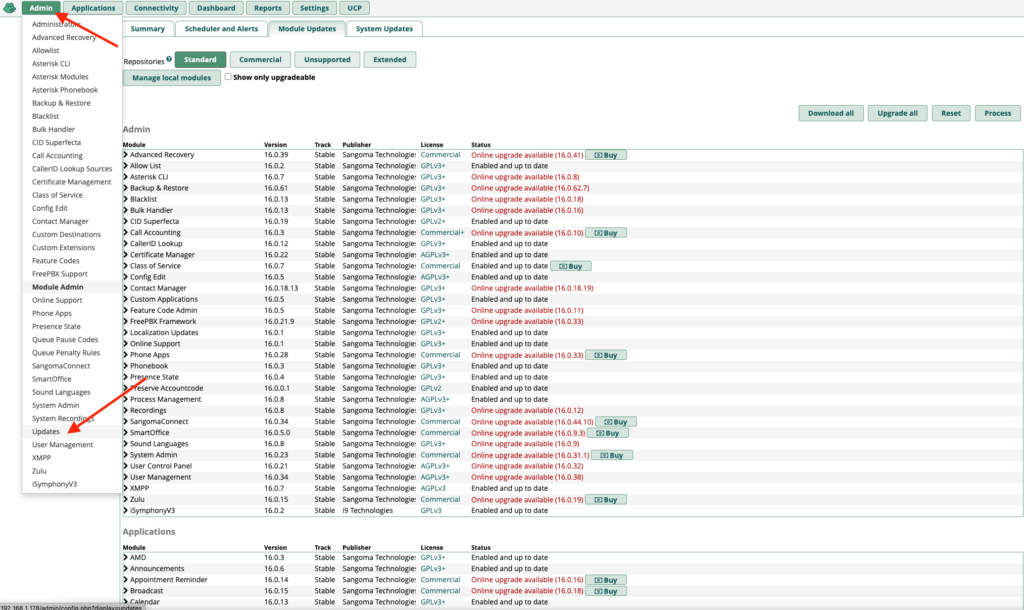The height and width of the screenshot is (610, 1024).
Task: Click the Repositories help question icon
Action: tap(169, 60)
